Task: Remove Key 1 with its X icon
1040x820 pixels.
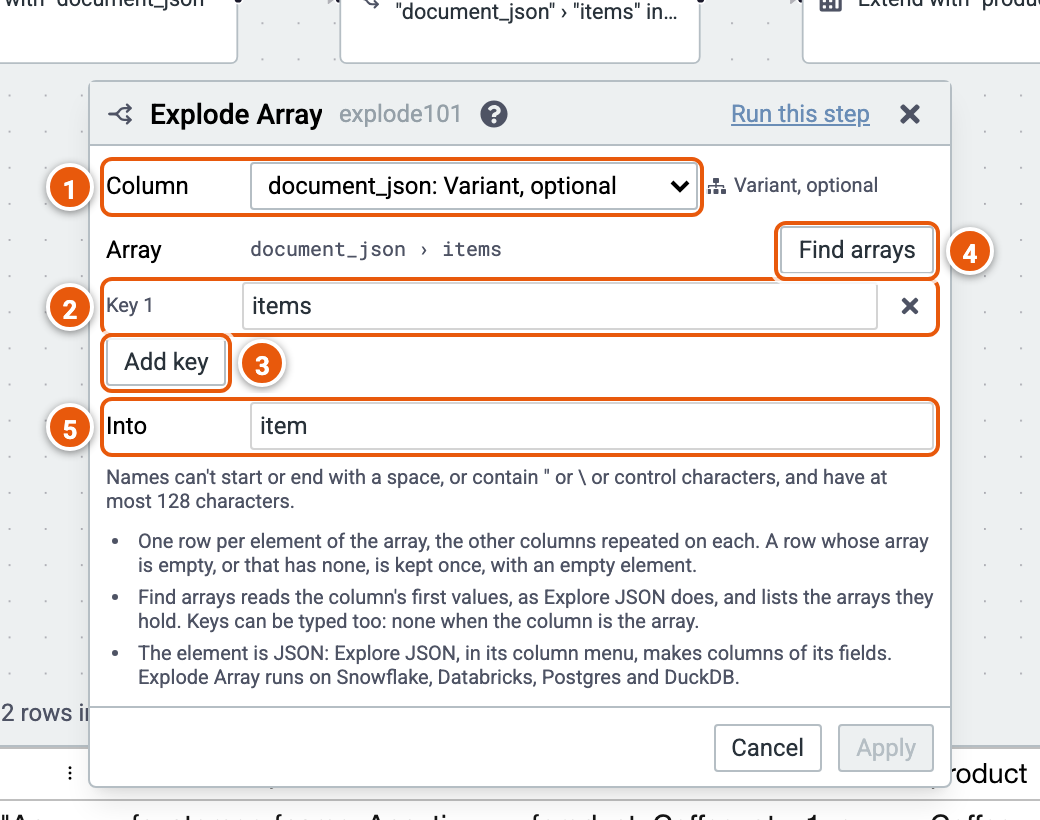Action: pos(910,306)
